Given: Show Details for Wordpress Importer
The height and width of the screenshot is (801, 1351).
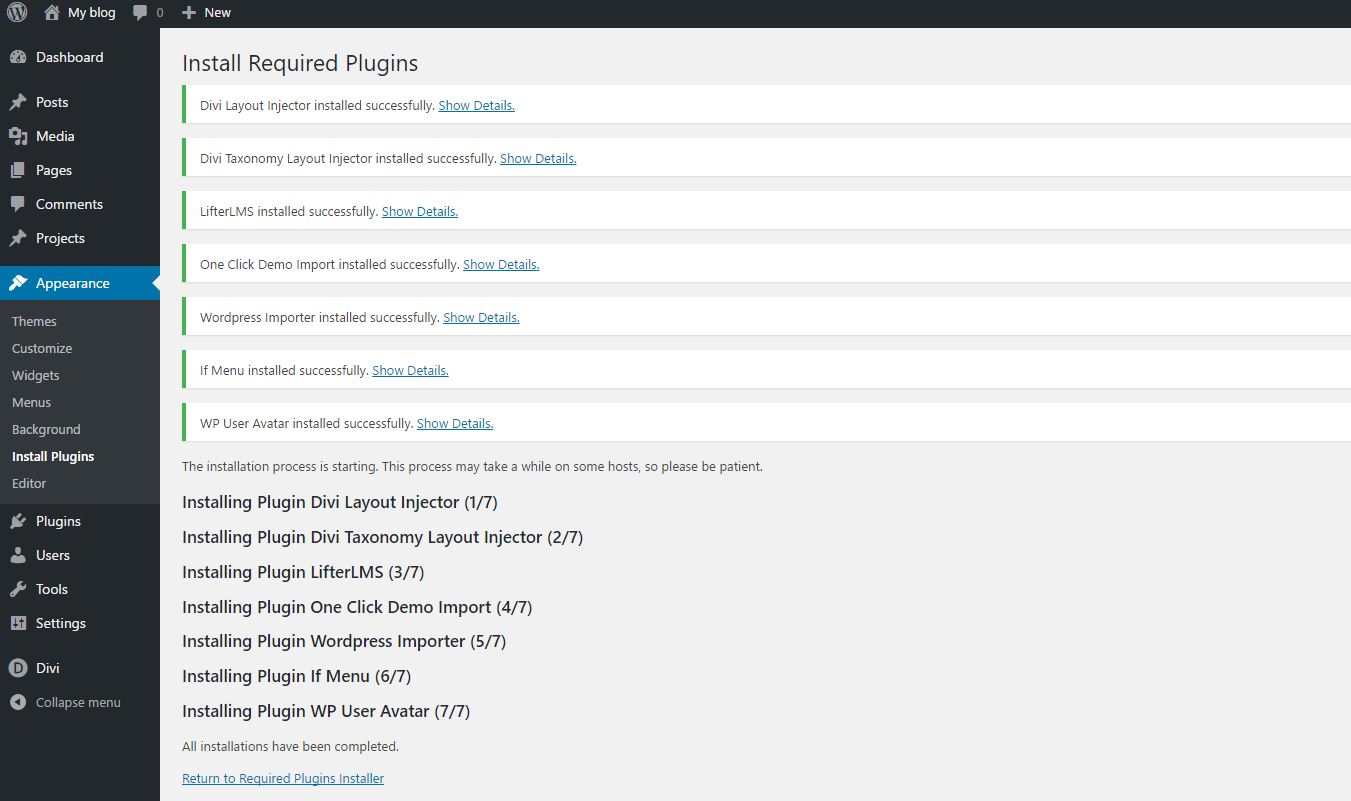Looking at the screenshot, I should (x=481, y=317).
